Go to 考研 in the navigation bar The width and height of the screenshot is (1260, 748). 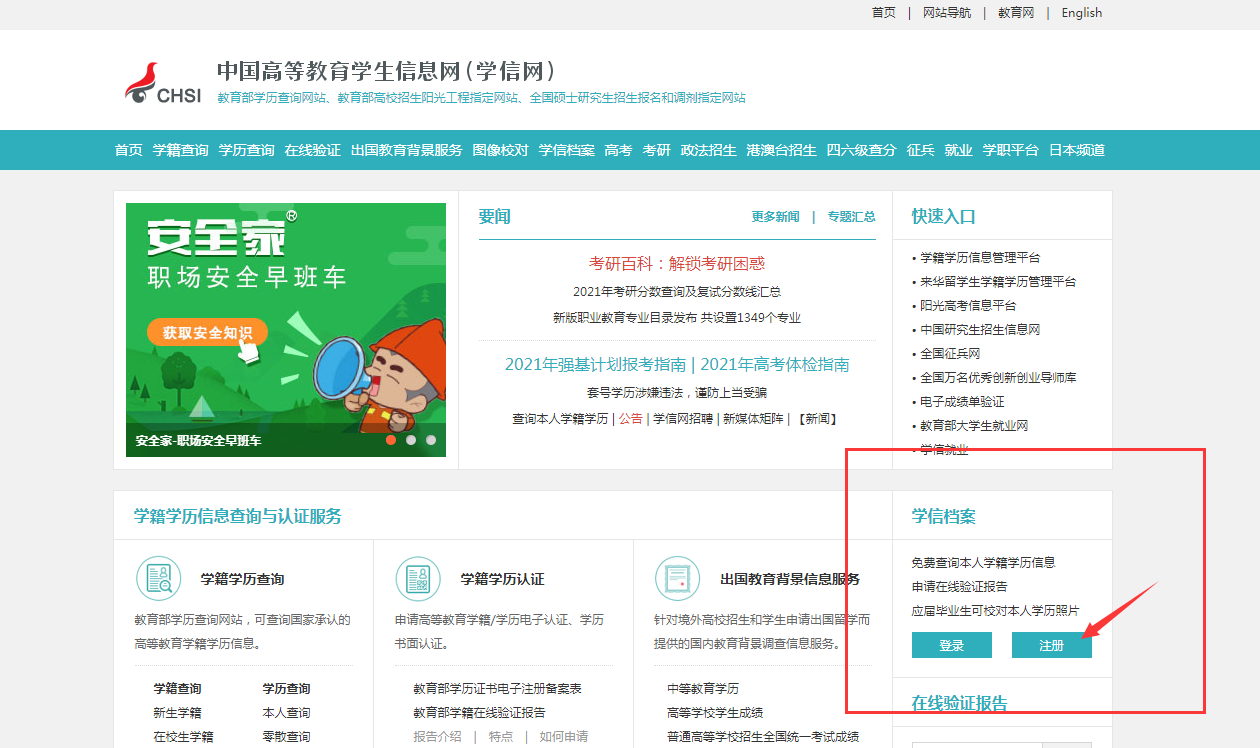(x=656, y=150)
